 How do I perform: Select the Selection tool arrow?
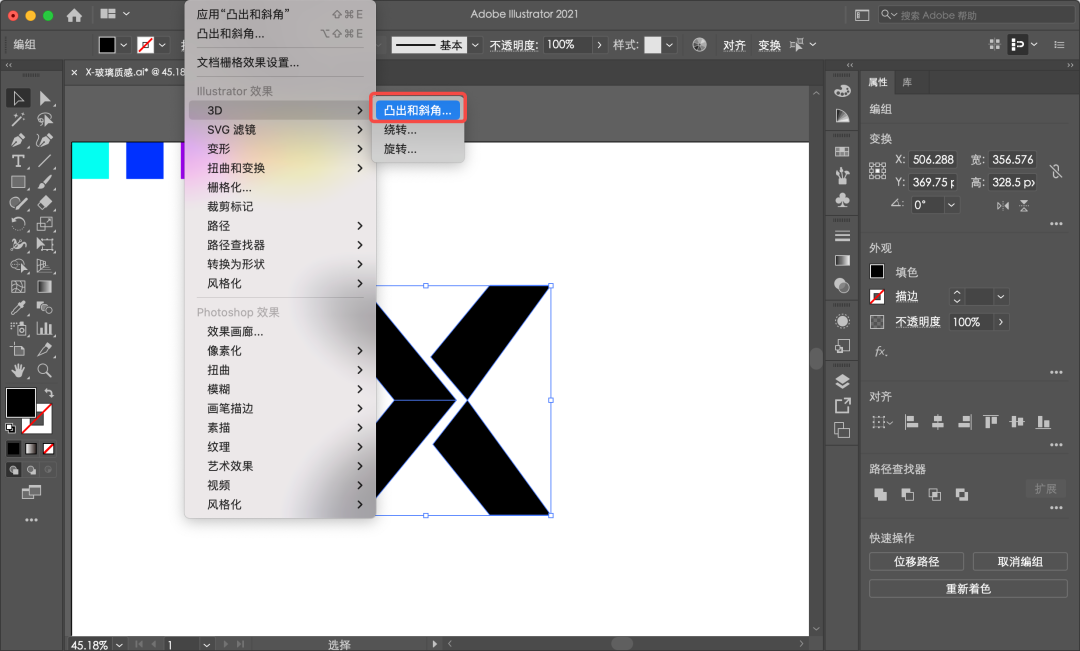[x=18, y=99]
